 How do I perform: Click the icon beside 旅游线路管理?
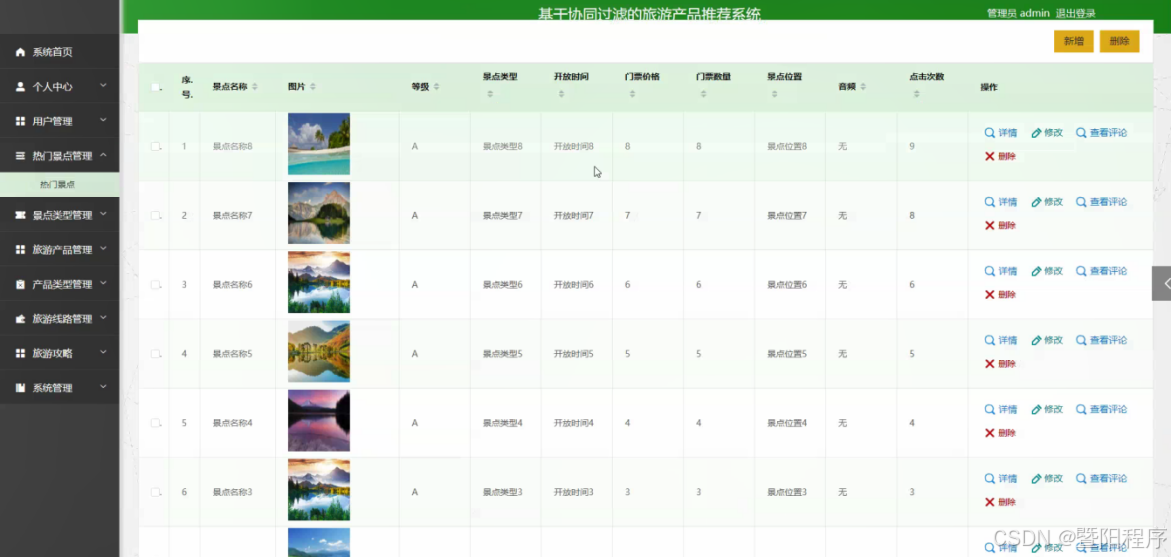click(x=20, y=319)
